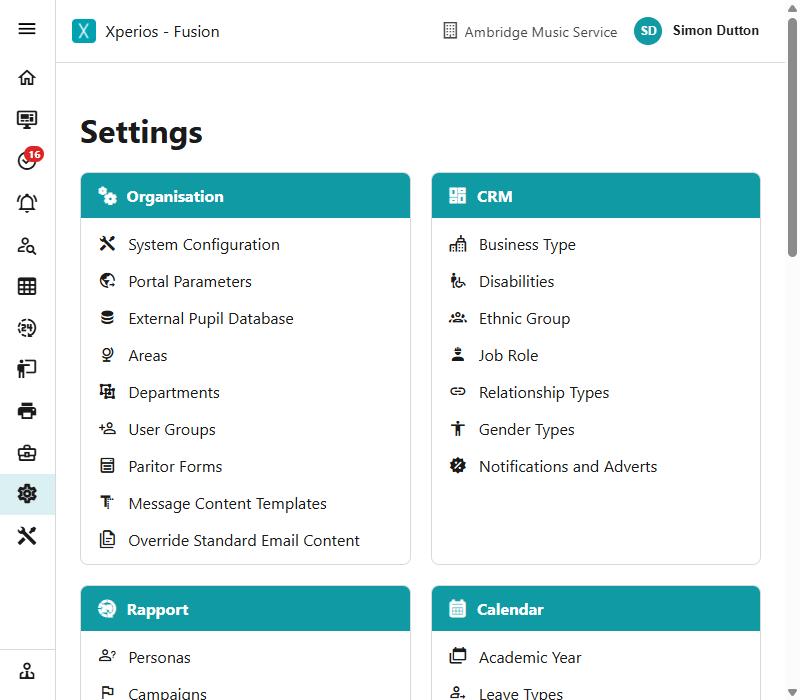Open System Configuration settings

coord(204,244)
